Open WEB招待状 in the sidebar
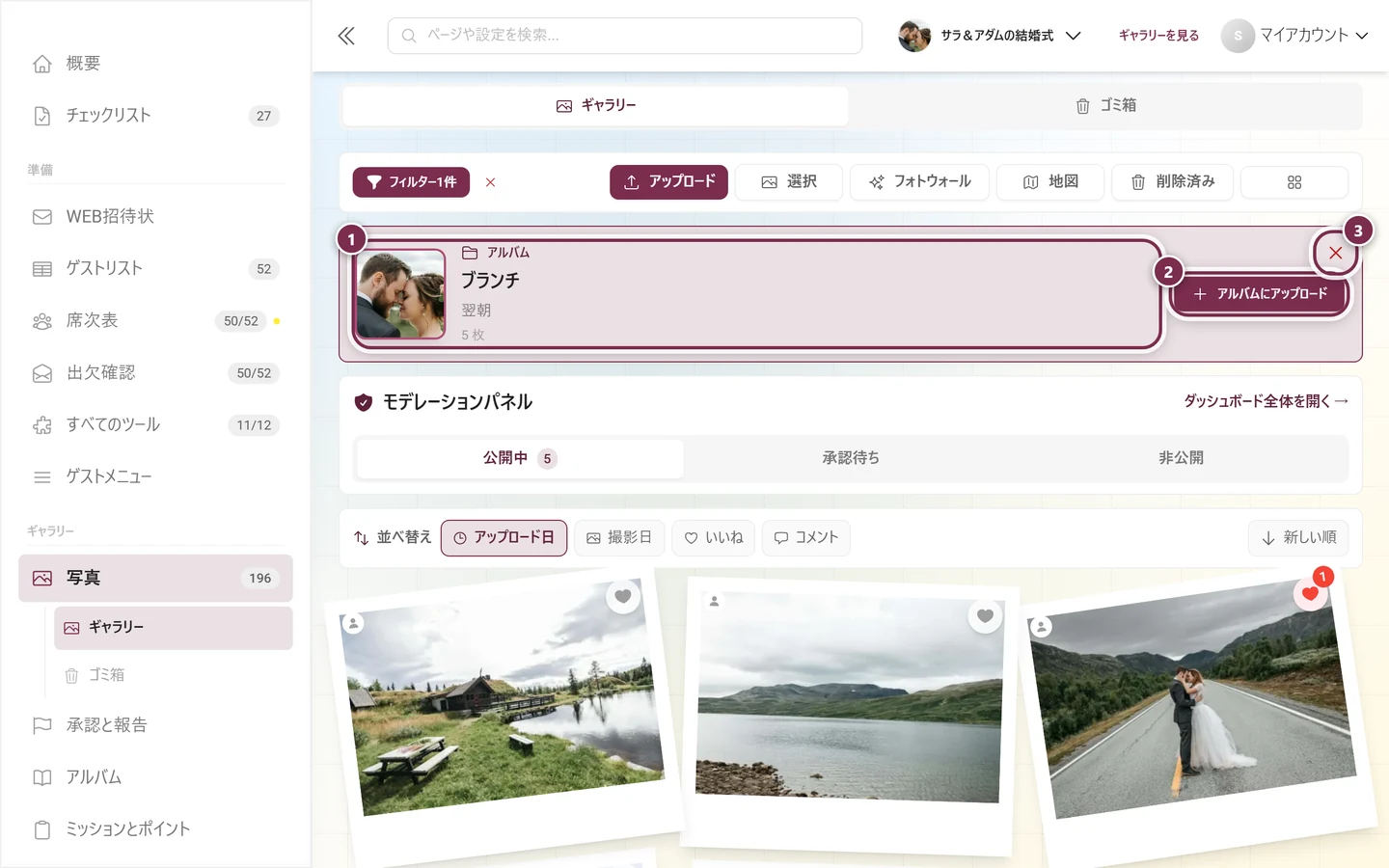This screenshot has height=868, width=1389. [x=155, y=217]
